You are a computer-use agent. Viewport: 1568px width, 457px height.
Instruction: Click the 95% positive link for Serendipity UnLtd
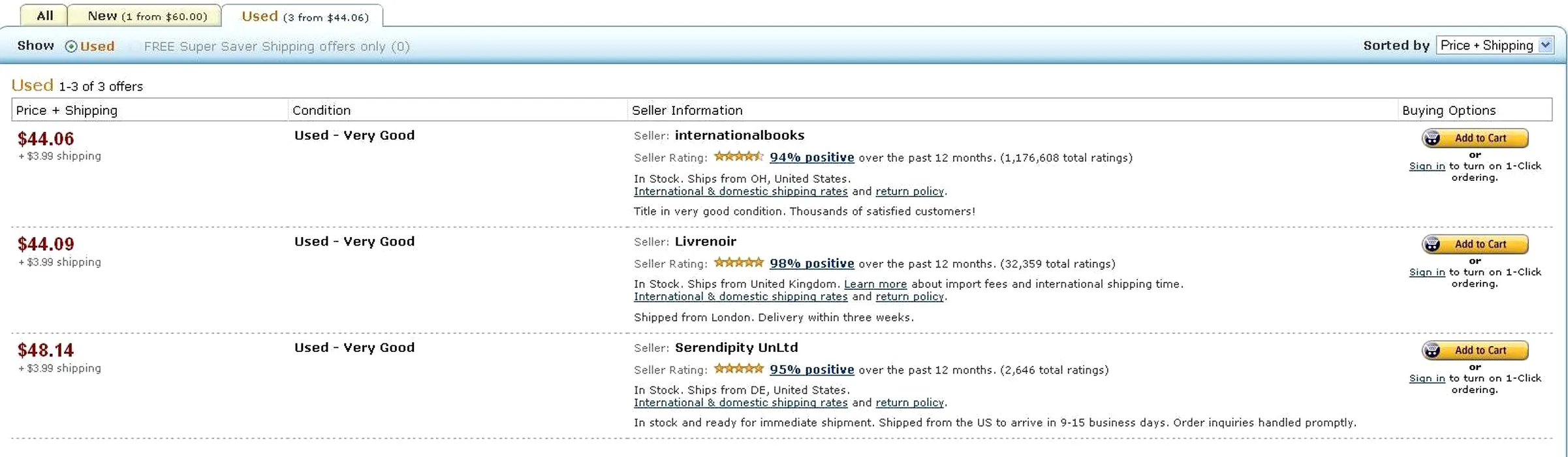[811, 370]
